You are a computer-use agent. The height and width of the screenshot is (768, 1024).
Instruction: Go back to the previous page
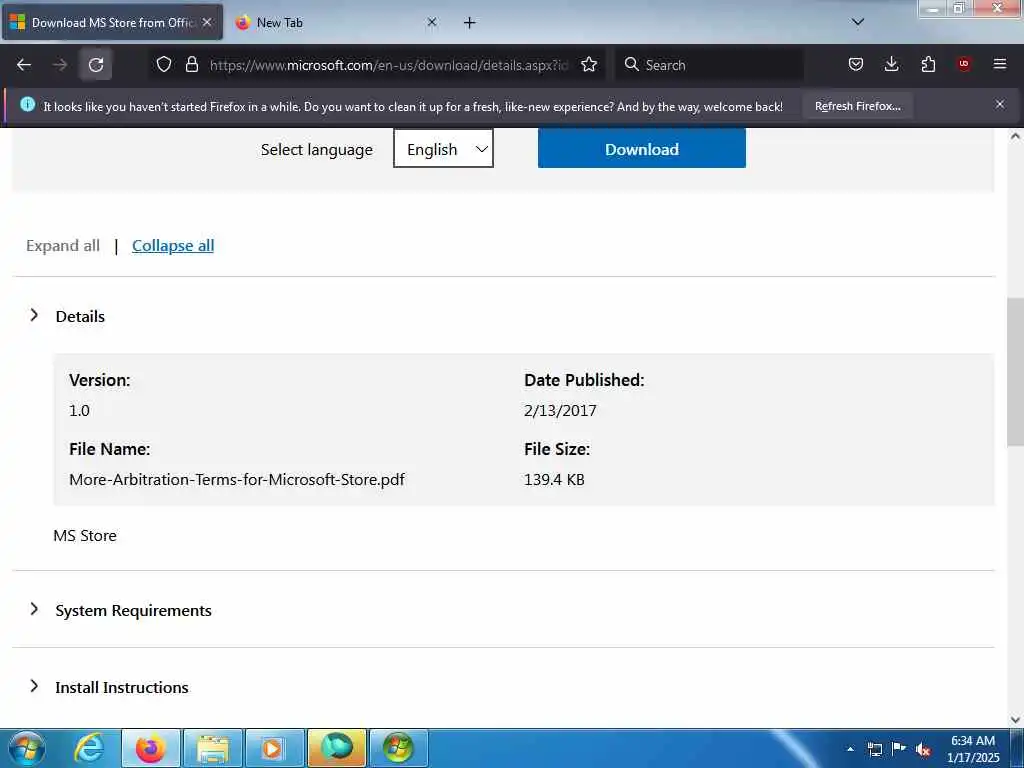click(x=24, y=65)
